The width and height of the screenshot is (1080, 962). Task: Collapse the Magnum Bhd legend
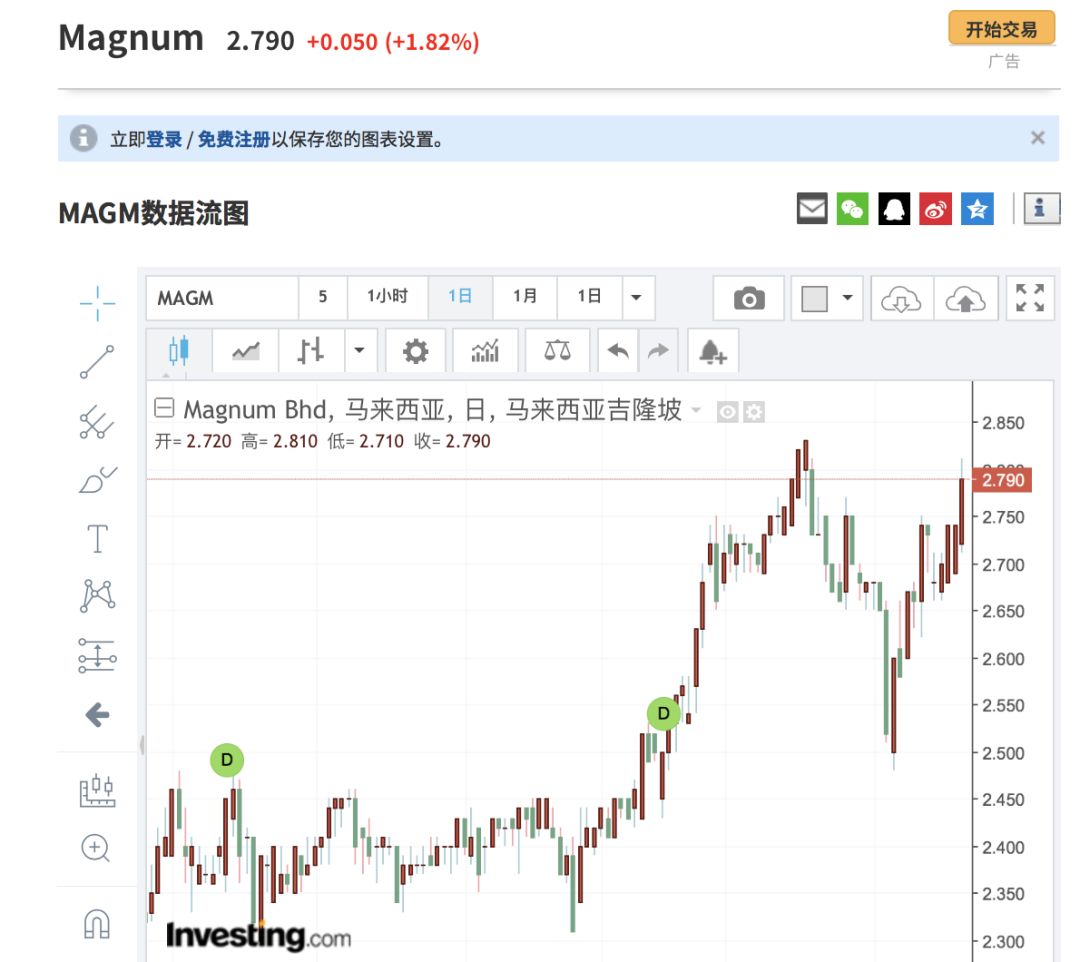click(164, 408)
